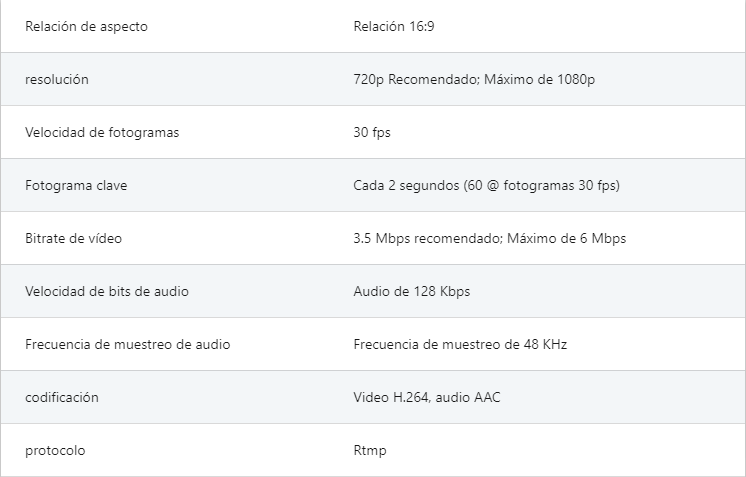
Task: Select the 'Rtmp' protocol value
Action: [370, 450]
